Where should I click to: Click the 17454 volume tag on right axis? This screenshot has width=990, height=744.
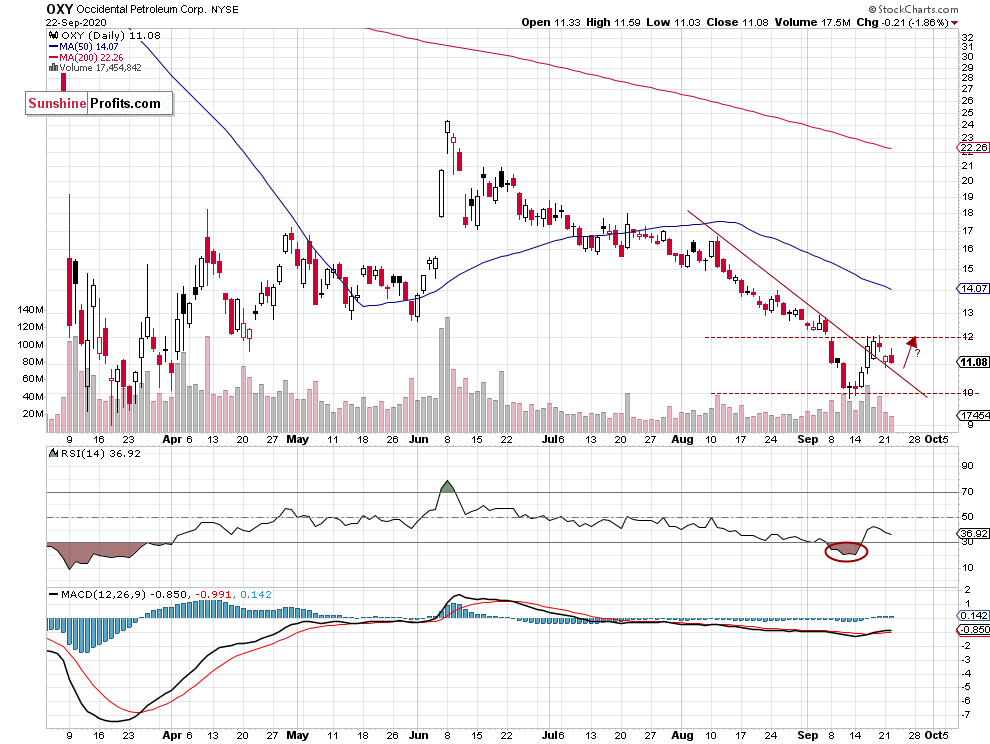click(x=974, y=415)
